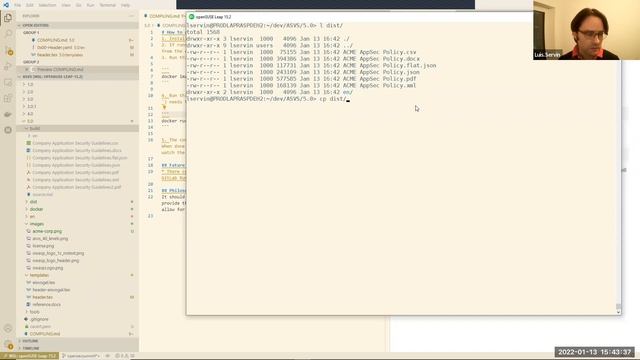Open the Run and Debug view
640x360 pixels.
[8, 67]
